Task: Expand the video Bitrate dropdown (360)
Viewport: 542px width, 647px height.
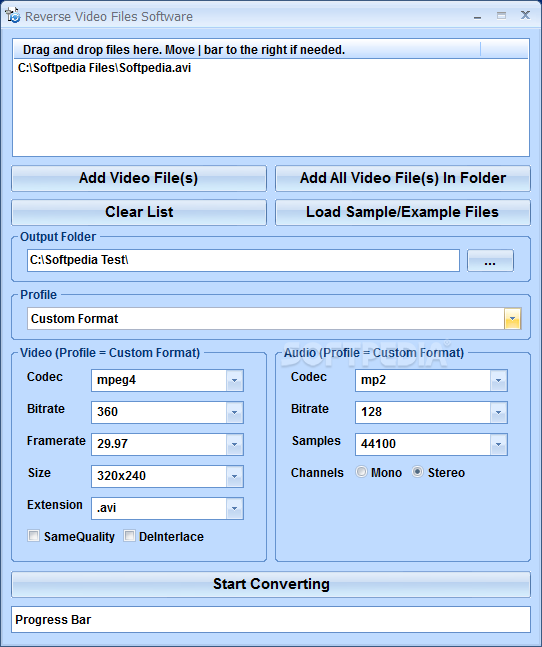Action: click(234, 412)
